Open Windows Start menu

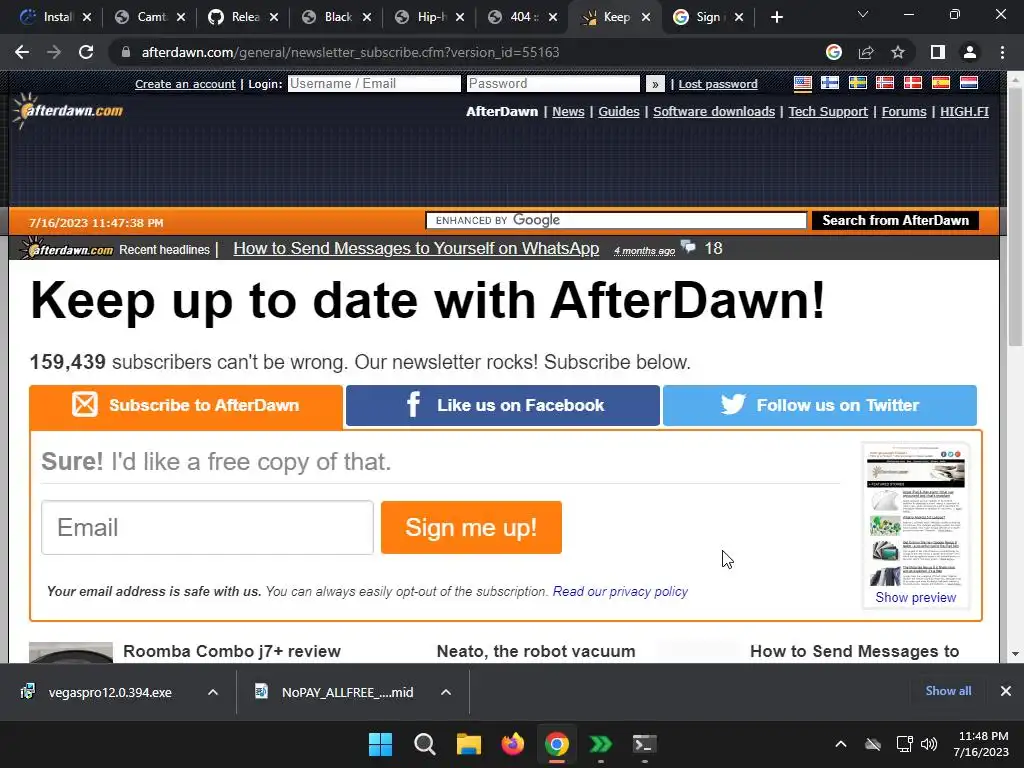point(380,744)
